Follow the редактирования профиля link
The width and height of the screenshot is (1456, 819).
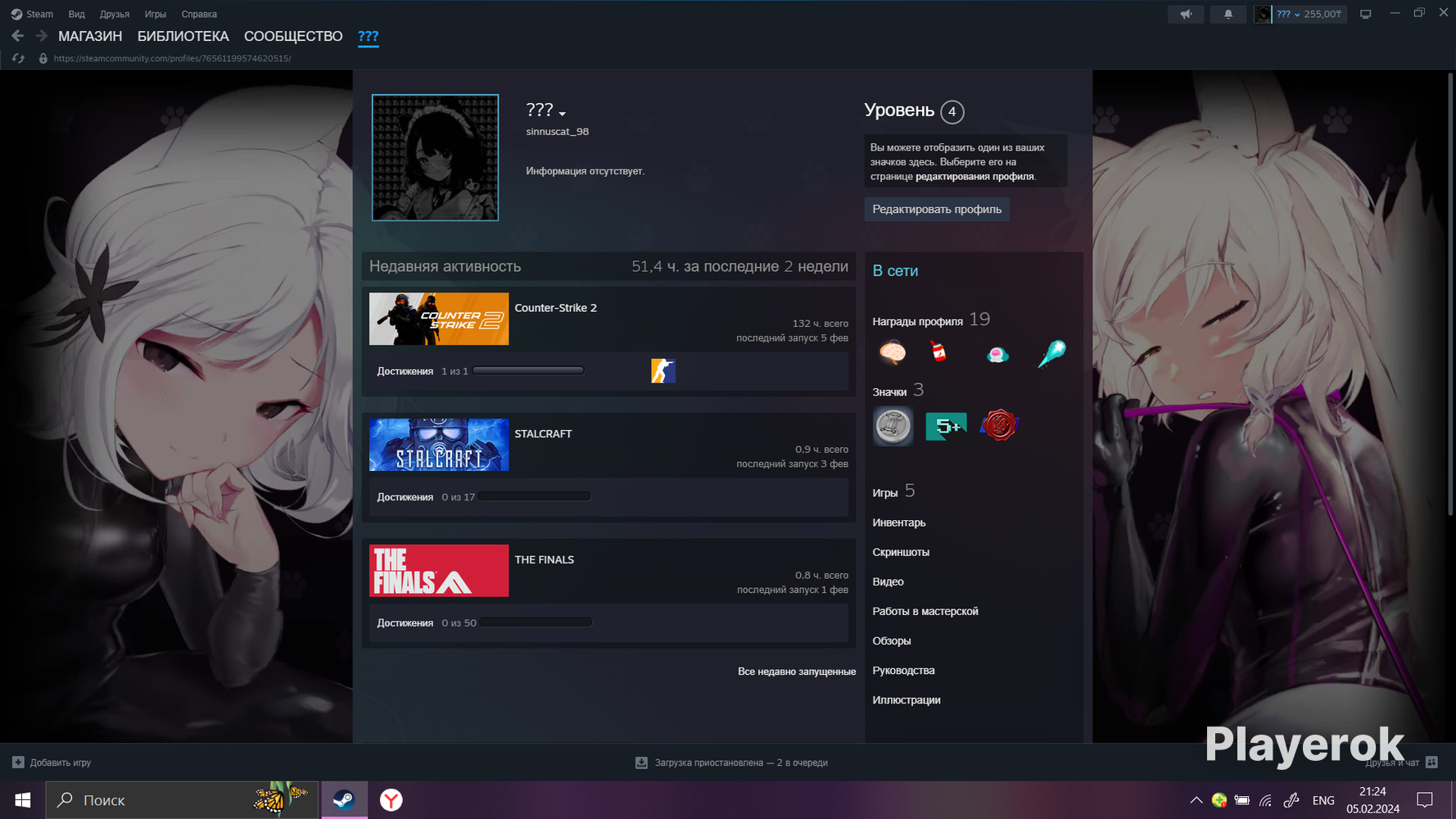click(x=974, y=176)
